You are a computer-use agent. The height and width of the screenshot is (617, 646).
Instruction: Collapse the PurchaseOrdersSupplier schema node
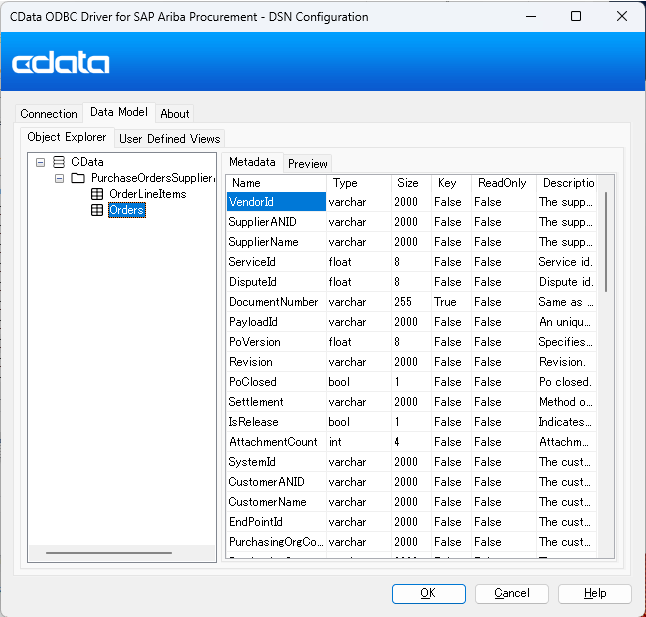coord(59,178)
